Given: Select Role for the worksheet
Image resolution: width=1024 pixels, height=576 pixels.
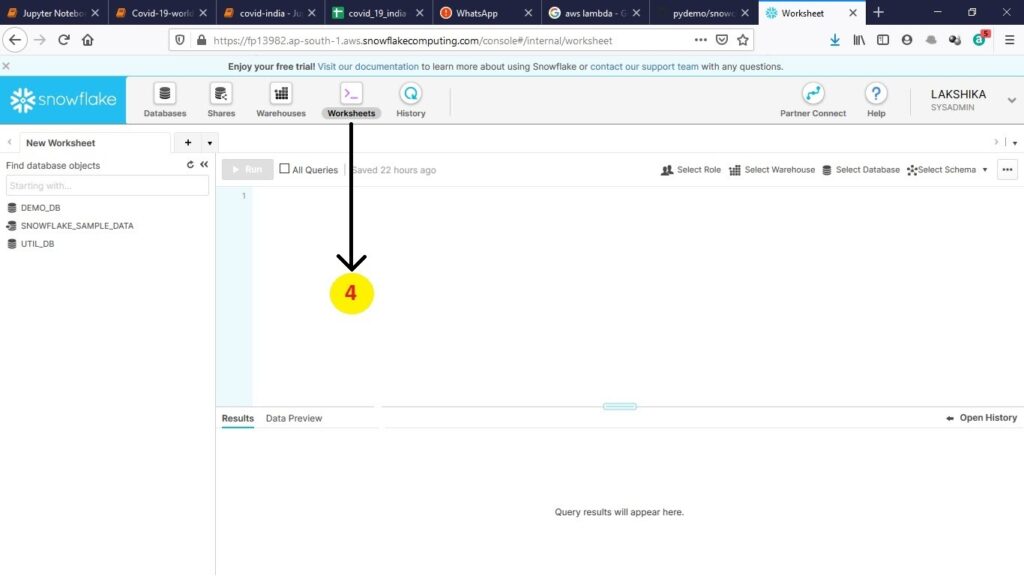Looking at the screenshot, I should (x=691, y=170).
